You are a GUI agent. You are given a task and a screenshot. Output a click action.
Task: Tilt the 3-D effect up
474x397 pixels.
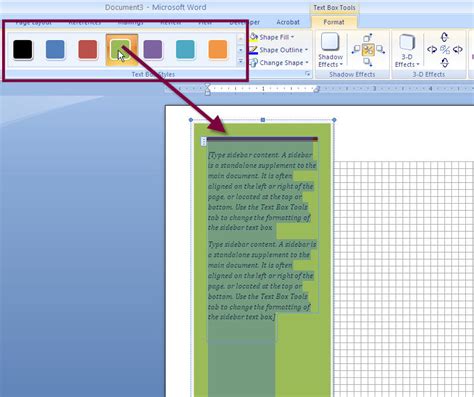click(x=445, y=37)
